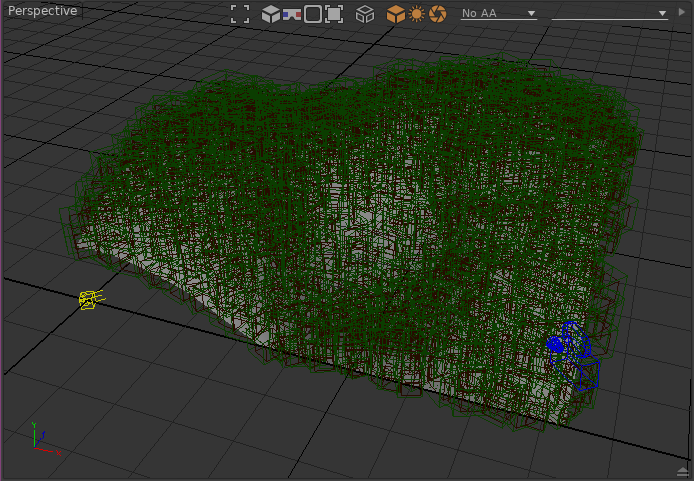Screen dimensions: 694x481
Task: Open the Perspective view label menu
Action: pyautogui.click(x=42, y=11)
